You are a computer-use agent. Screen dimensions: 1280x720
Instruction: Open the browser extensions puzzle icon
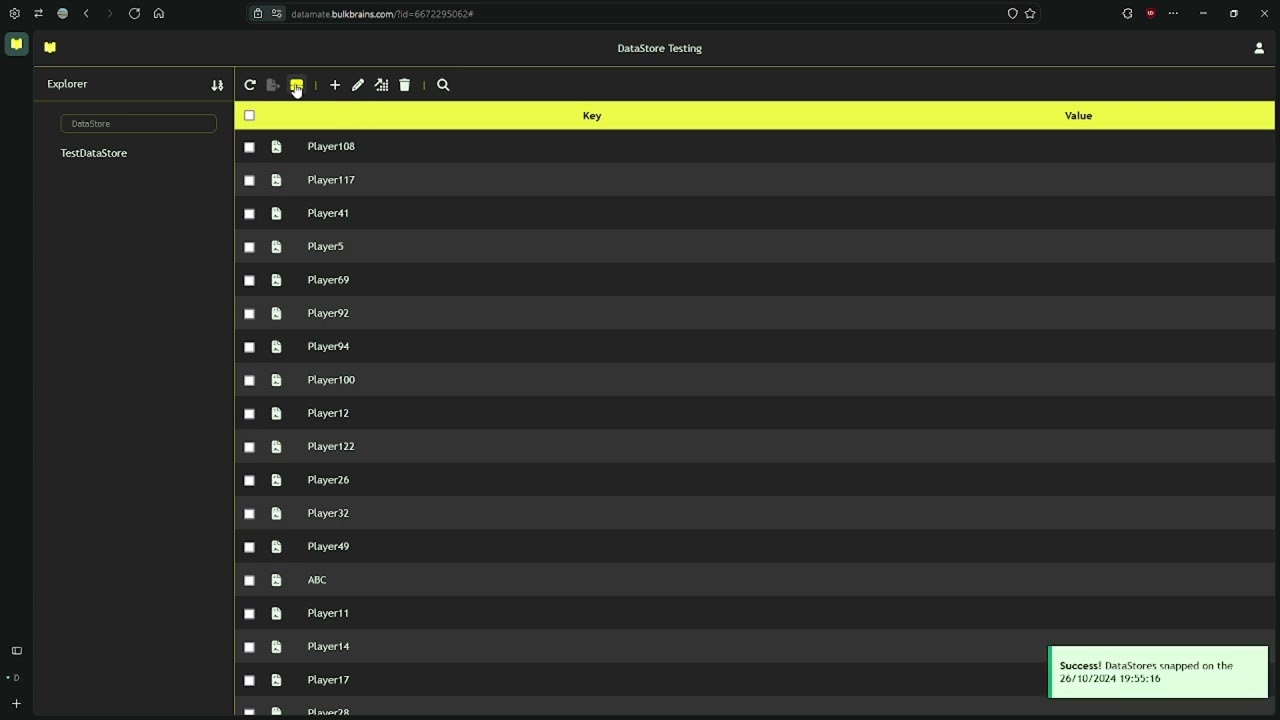[x=1127, y=14]
